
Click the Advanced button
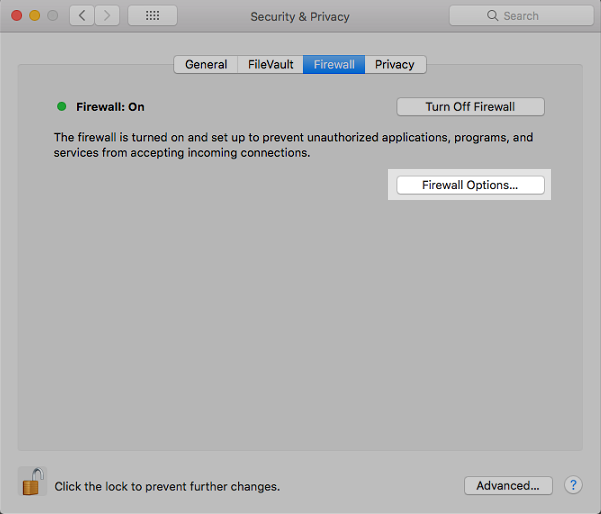click(508, 485)
